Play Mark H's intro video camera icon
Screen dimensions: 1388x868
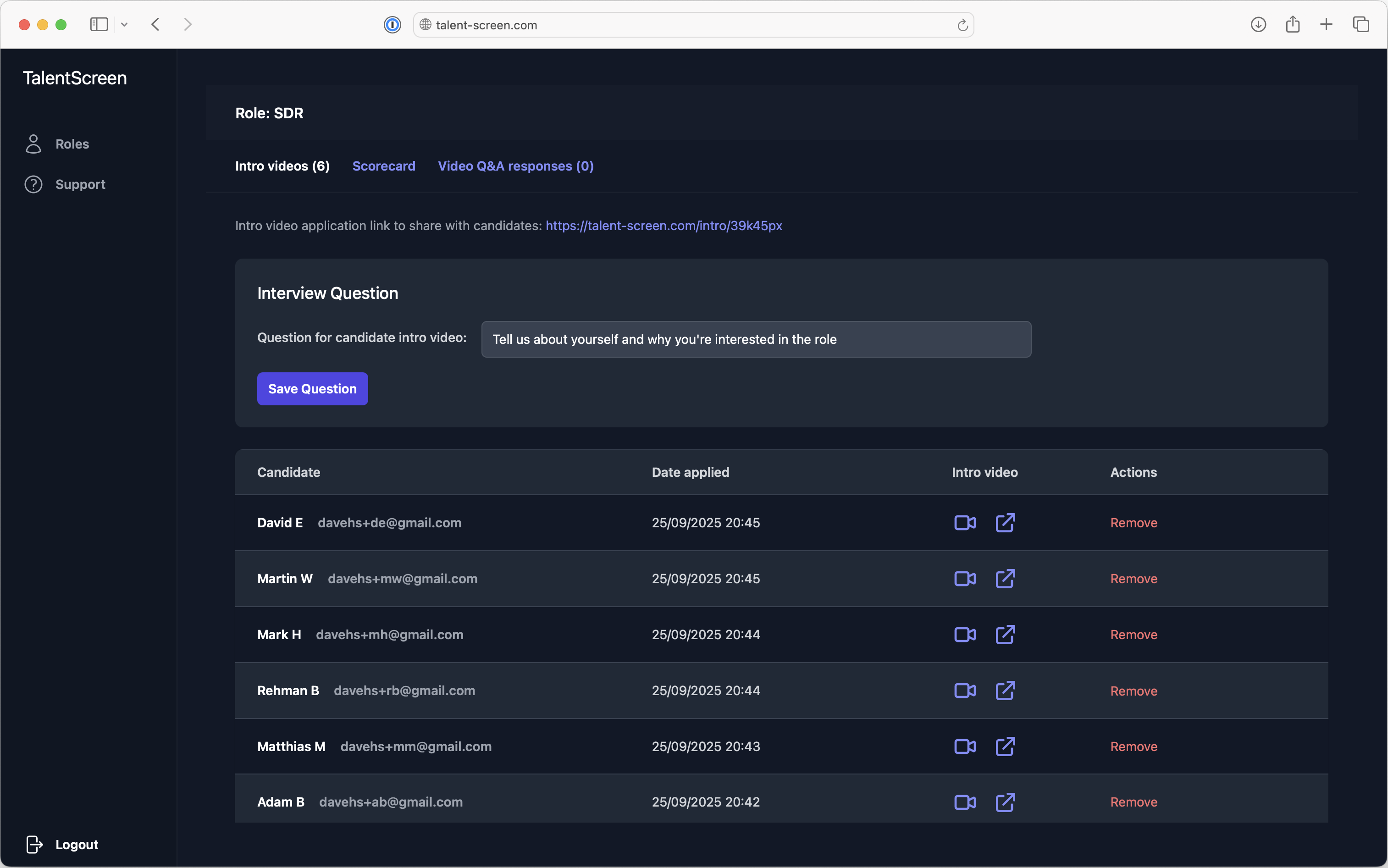[964, 634]
